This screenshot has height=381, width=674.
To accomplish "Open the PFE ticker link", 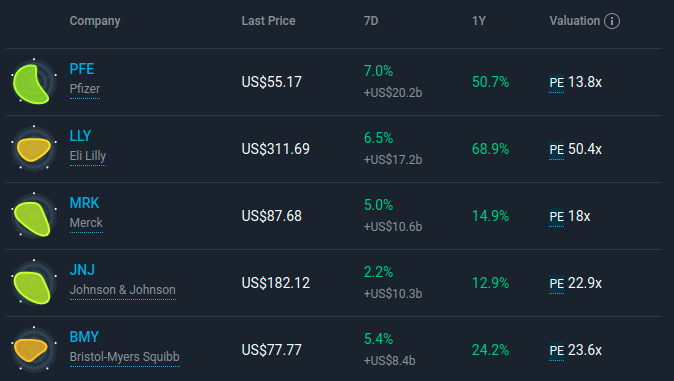I will point(82,69).
